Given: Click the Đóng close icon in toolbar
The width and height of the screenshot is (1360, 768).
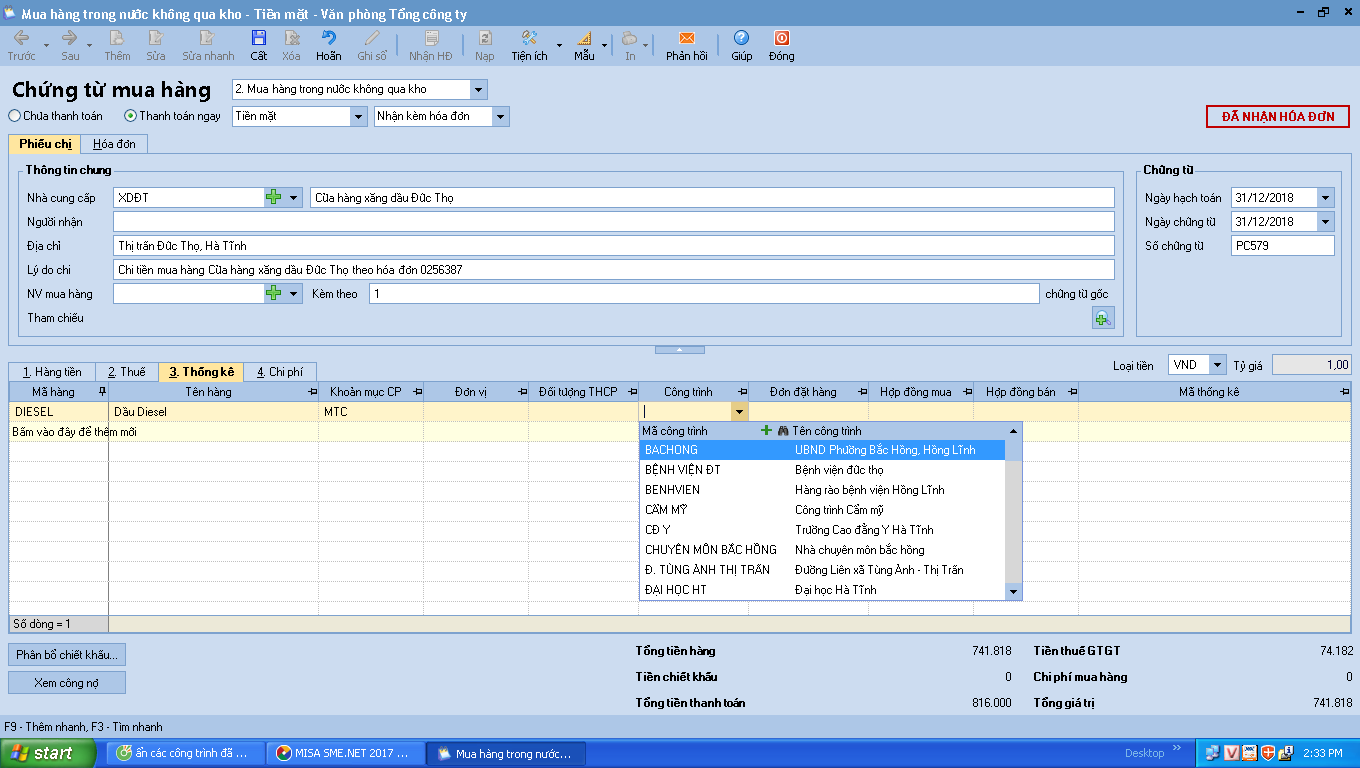Looking at the screenshot, I should tap(781, 39).
